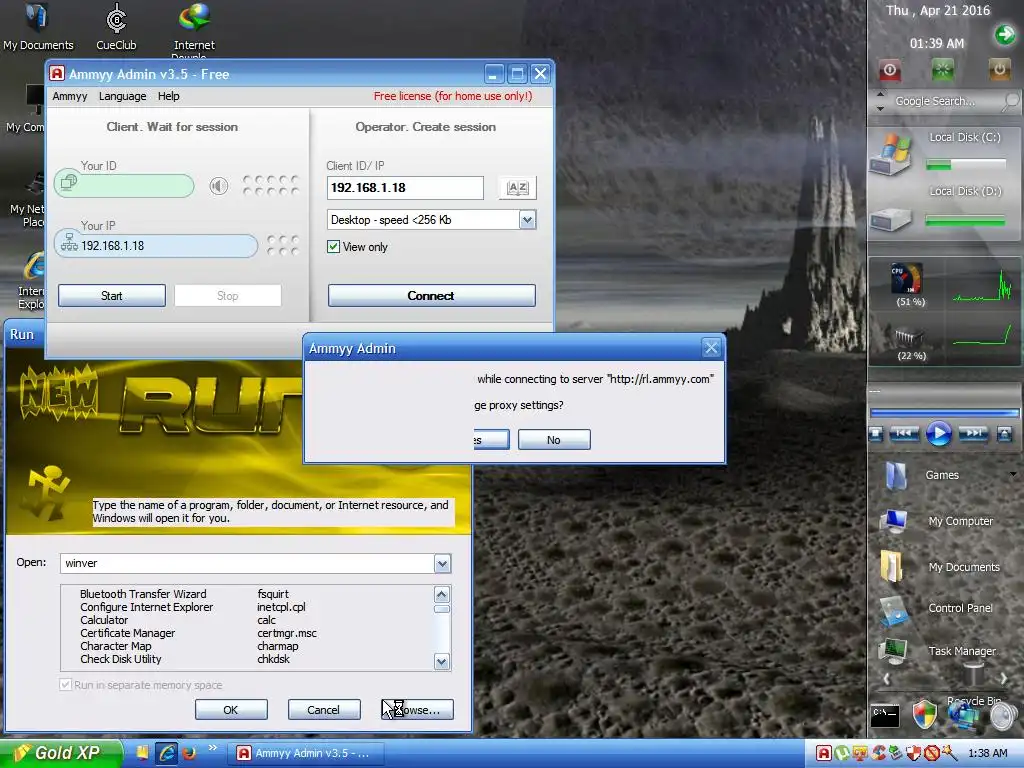The height and width of the screenshot is (768, 1024).
Task: Open Local Disk (D:) drive icon
Action: coord(891,218)
